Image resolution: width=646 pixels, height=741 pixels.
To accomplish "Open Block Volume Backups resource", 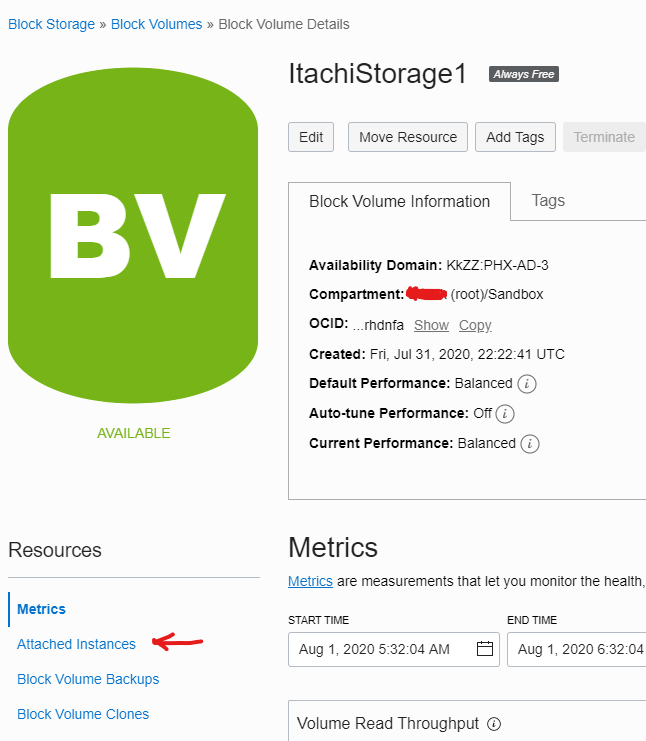I will [x=88, y=679].
